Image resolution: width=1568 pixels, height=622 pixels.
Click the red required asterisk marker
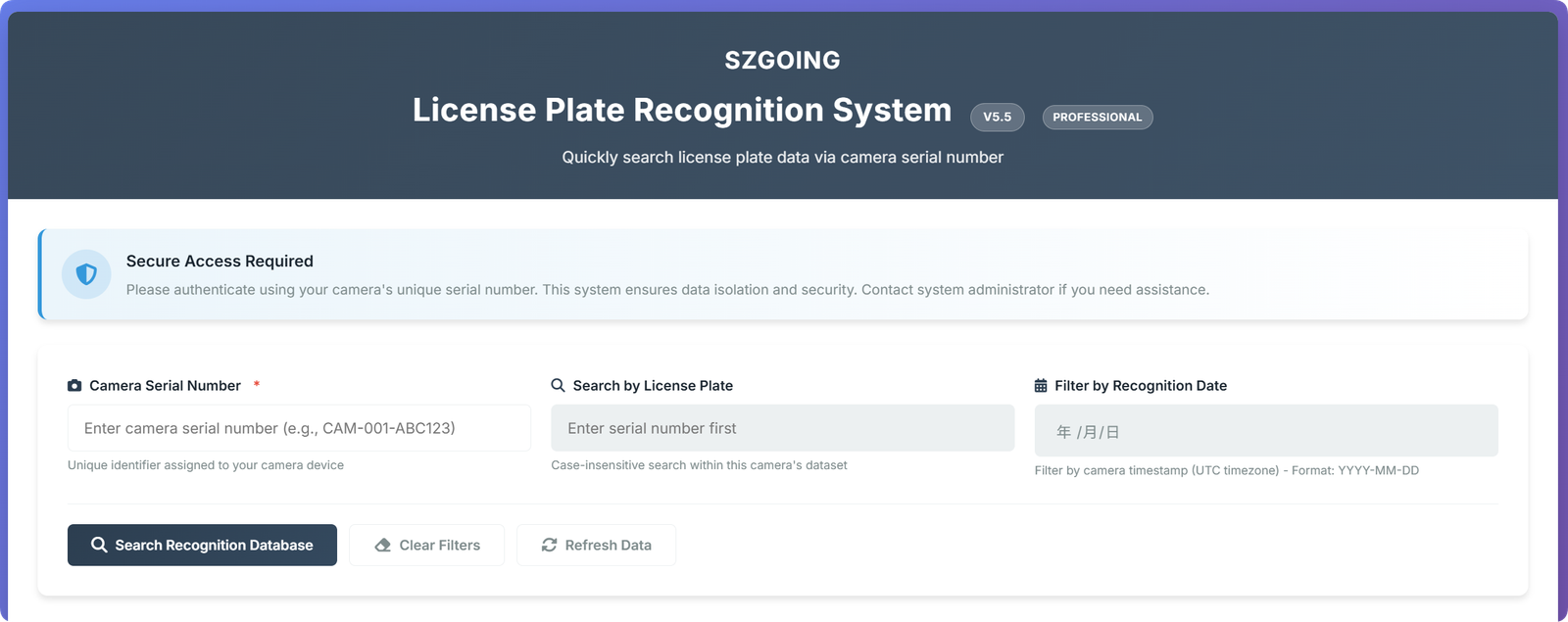tap(257, 385)
